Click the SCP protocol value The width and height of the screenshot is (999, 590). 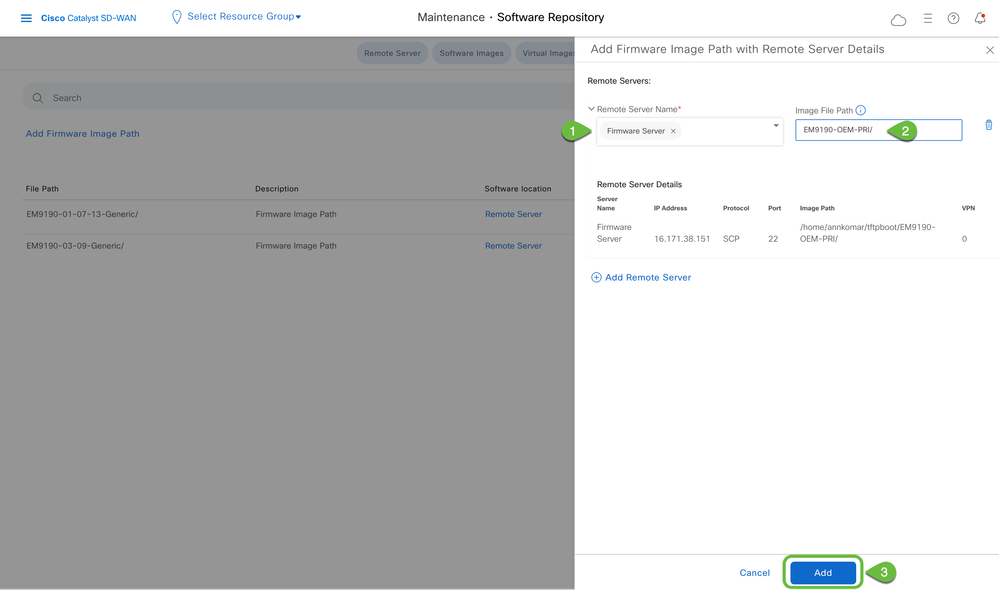731,239
